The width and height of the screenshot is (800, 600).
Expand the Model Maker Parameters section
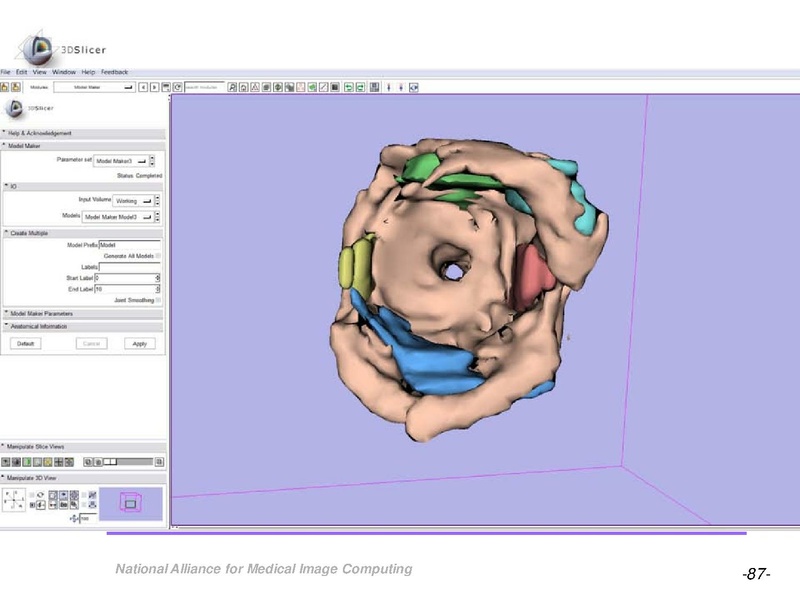(83, 313)
